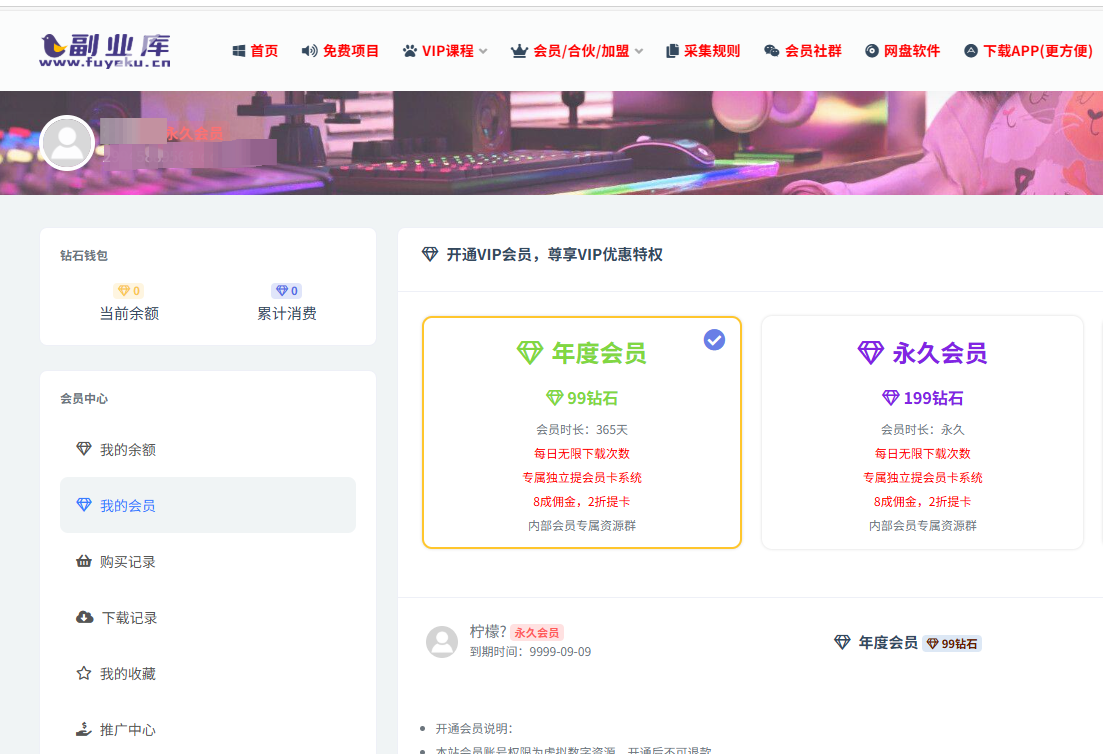Go to 下载记录 in the sidebar
The height and width of the screenshot is (754, 1103).
[208, 617]
